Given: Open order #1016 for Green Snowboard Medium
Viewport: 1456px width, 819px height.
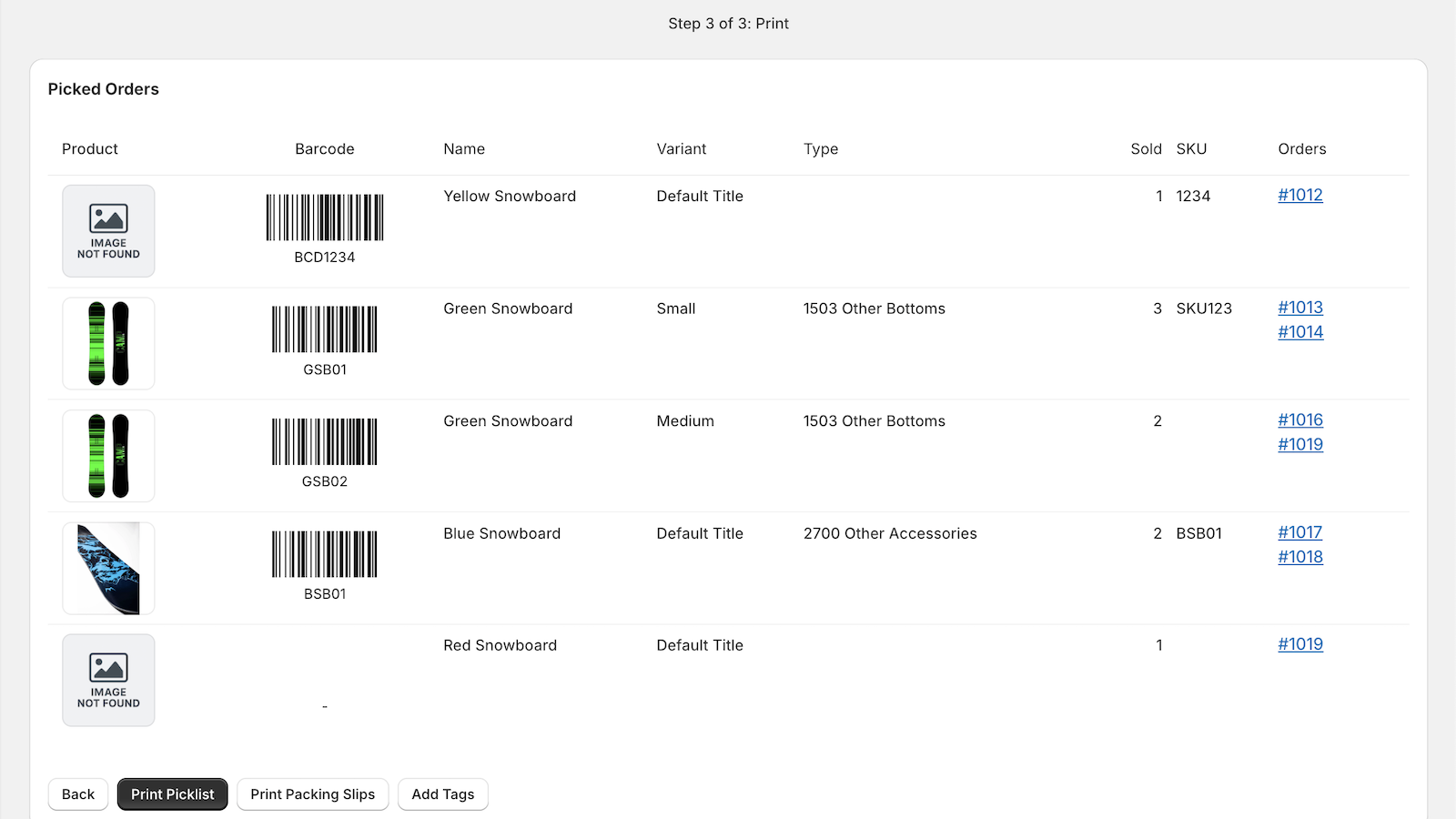Looking at the screenshot, I should pos(1299,420).
